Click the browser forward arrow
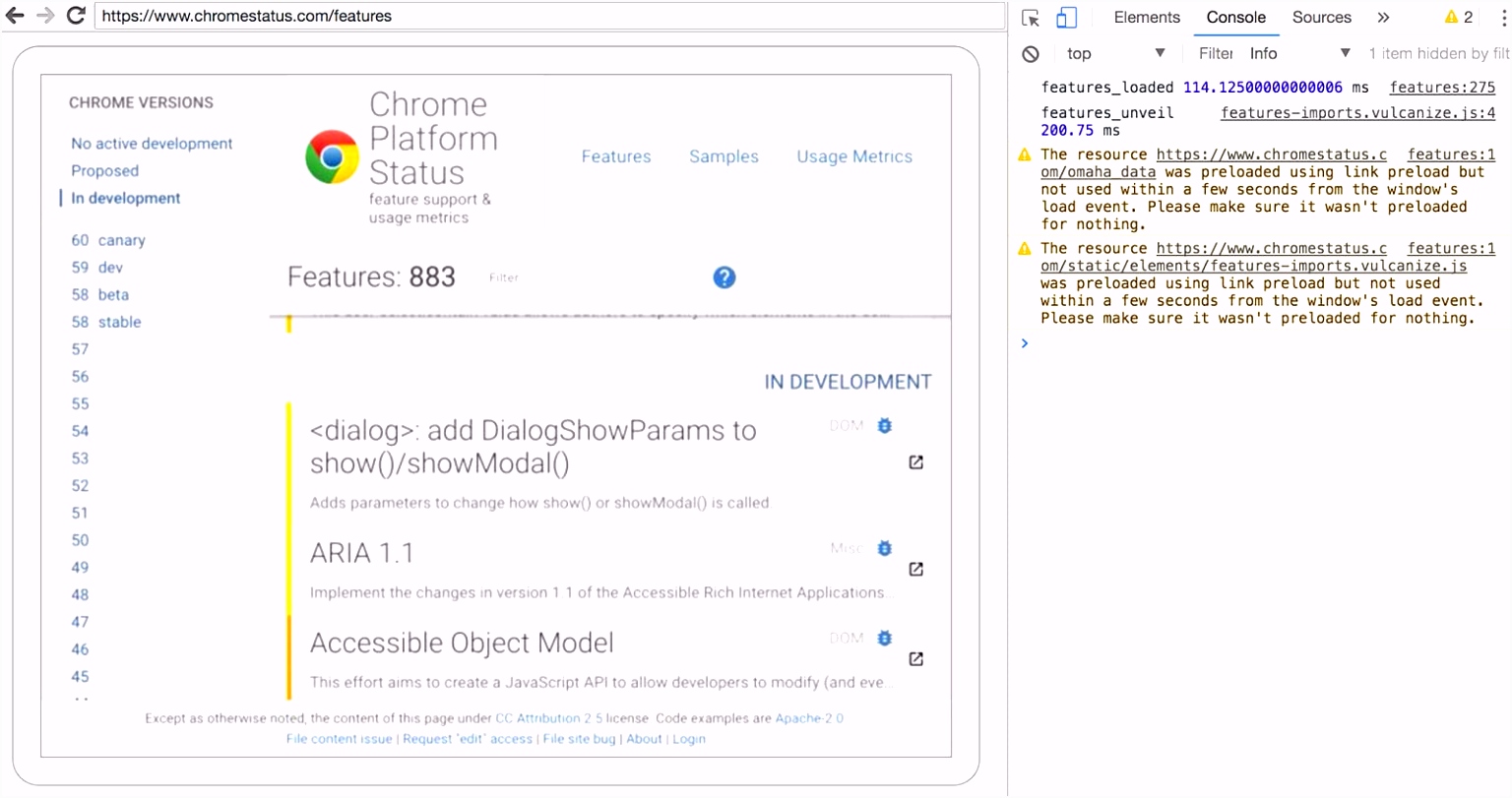 tap(44, 16)
